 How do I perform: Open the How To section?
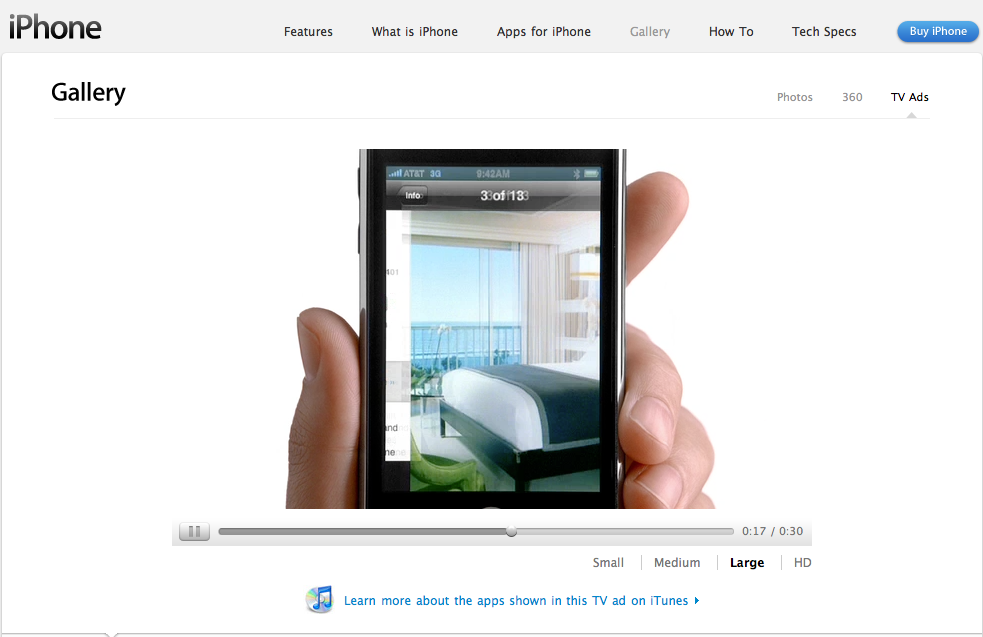731,31
